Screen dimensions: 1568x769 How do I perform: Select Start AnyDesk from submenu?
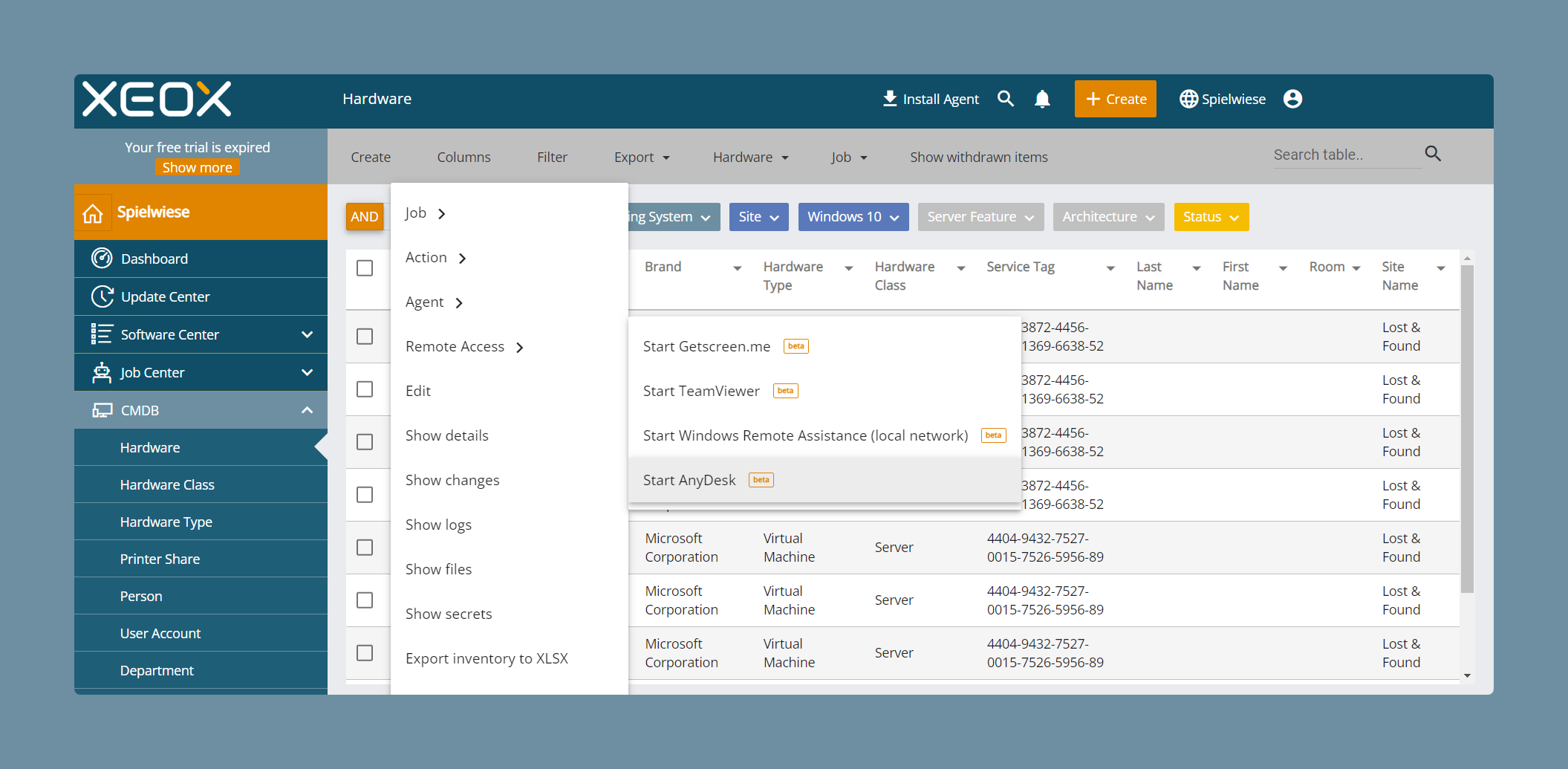tap(824, 480)
